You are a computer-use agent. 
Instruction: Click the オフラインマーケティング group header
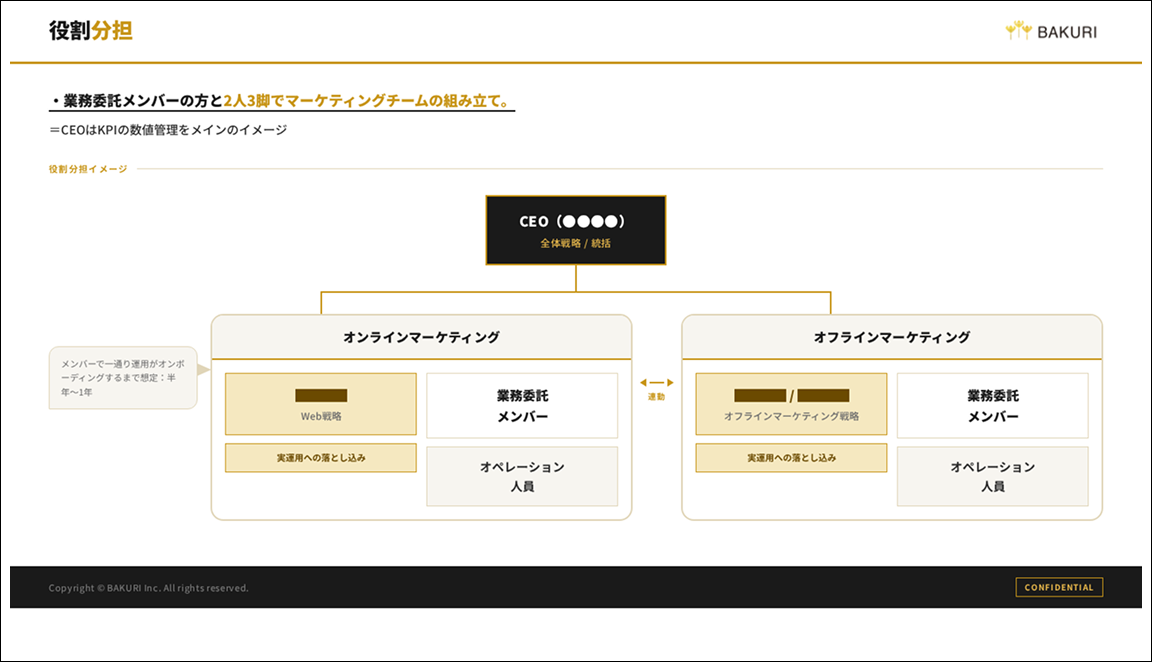click(x=891, y=338)
